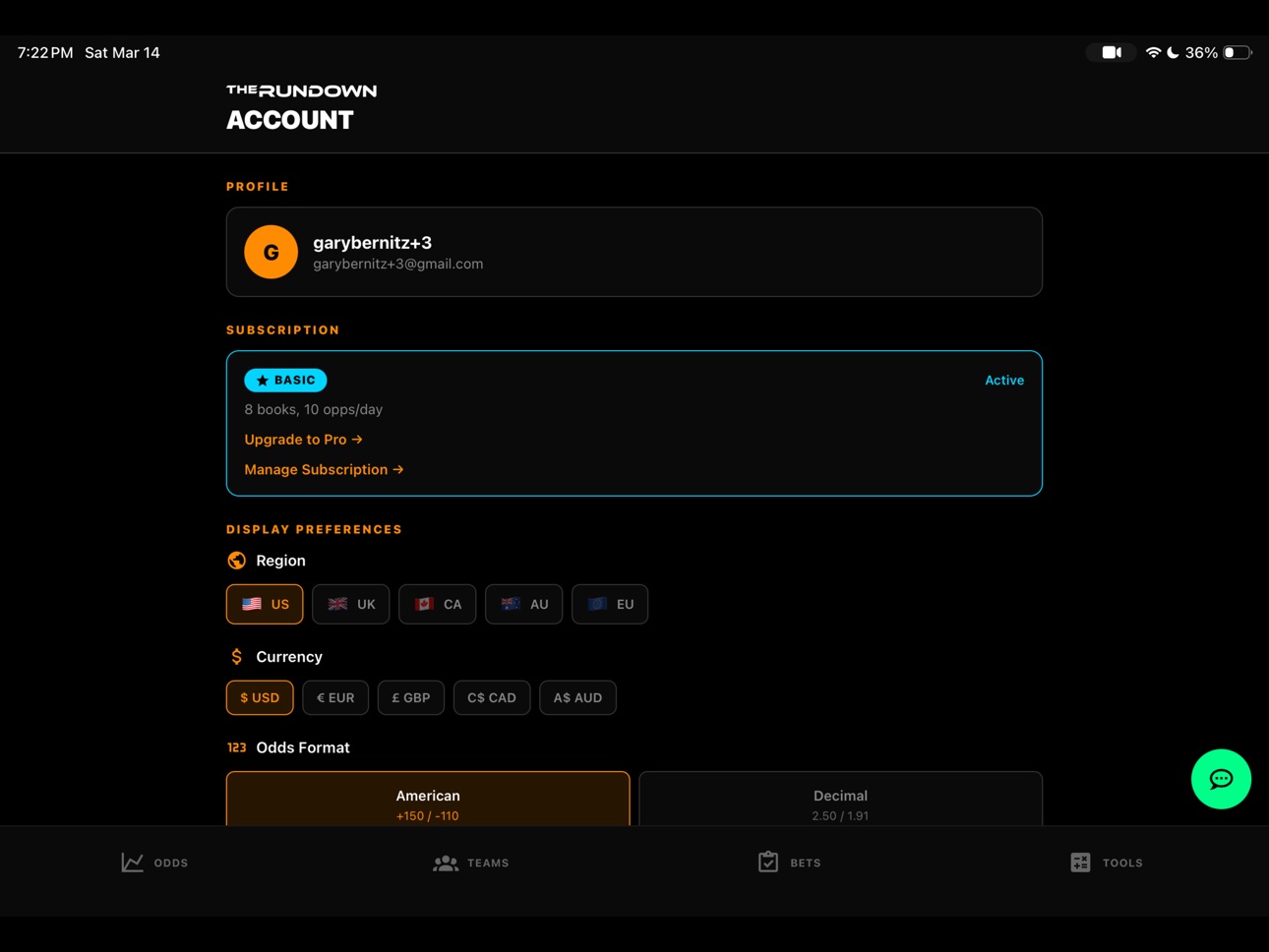Select the US region option
1269x952 pixels.
click(265, 604)
